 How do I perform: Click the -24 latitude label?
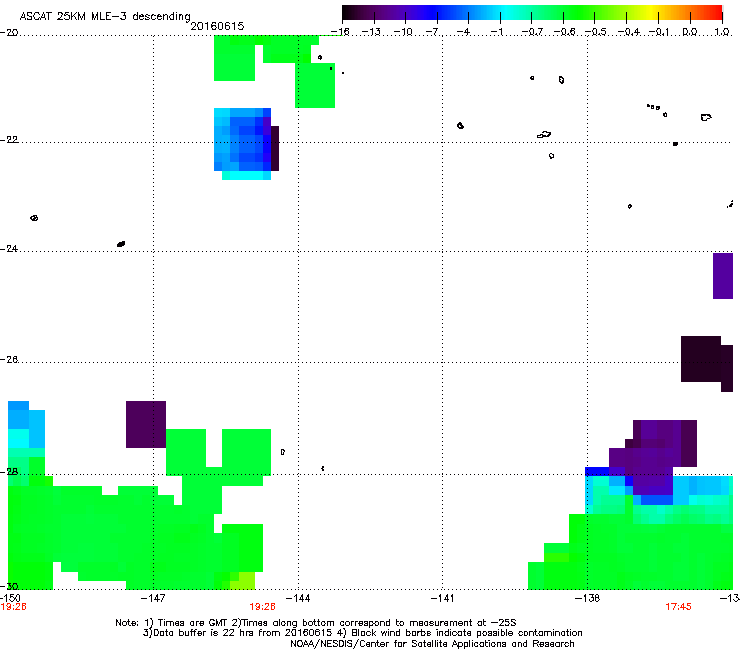[x=9, y=249]
